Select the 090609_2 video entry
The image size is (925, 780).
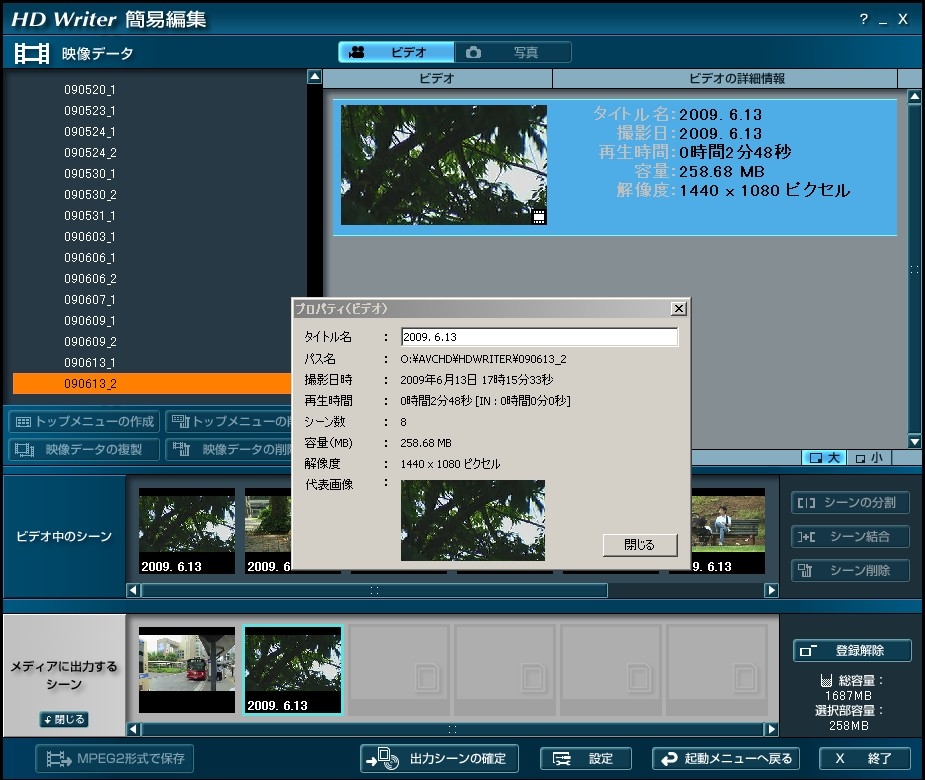coord(90,342)
